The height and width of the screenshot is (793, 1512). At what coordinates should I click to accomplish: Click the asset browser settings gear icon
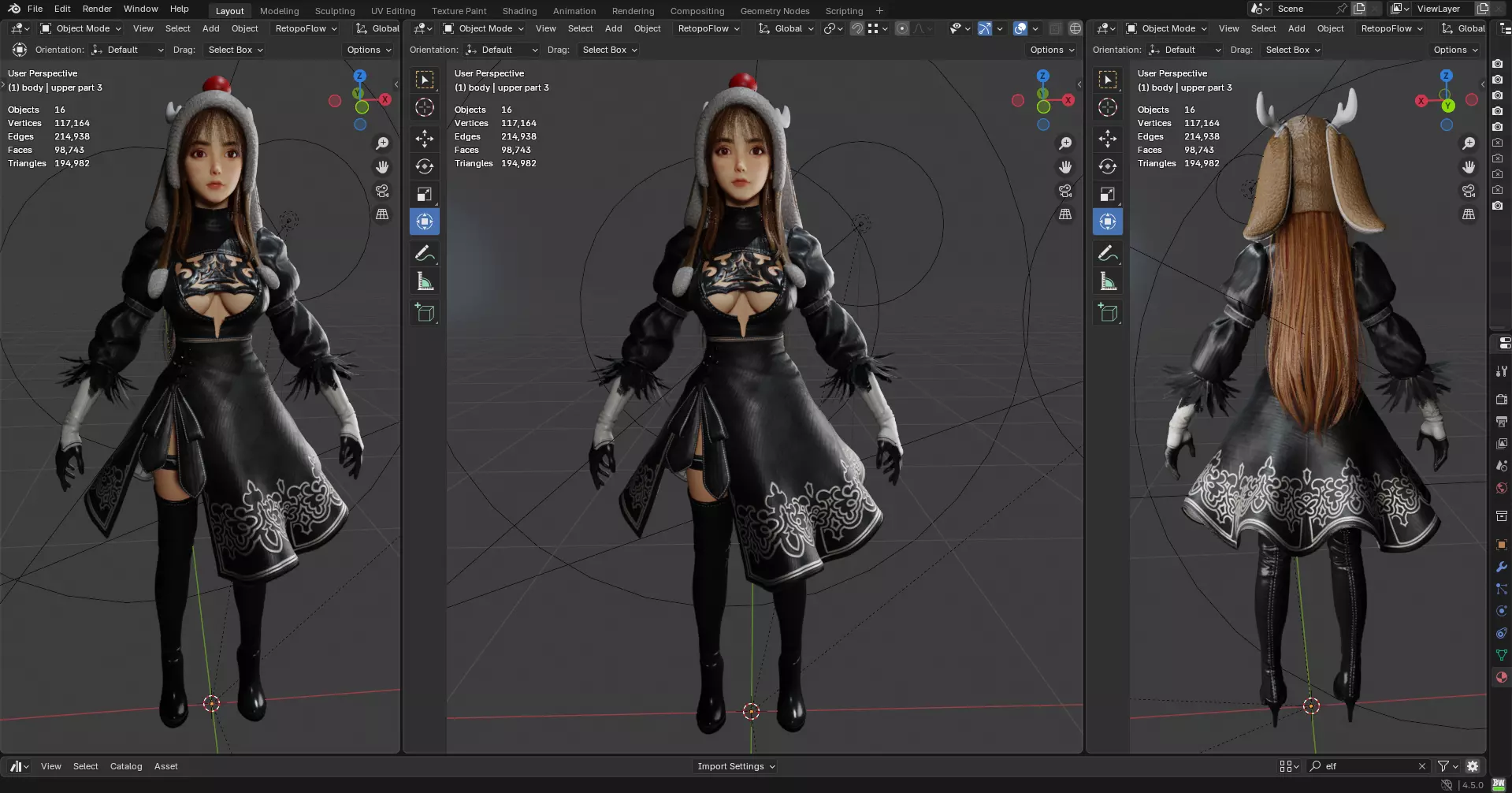pyautogui.click(x=1473, y=766)
